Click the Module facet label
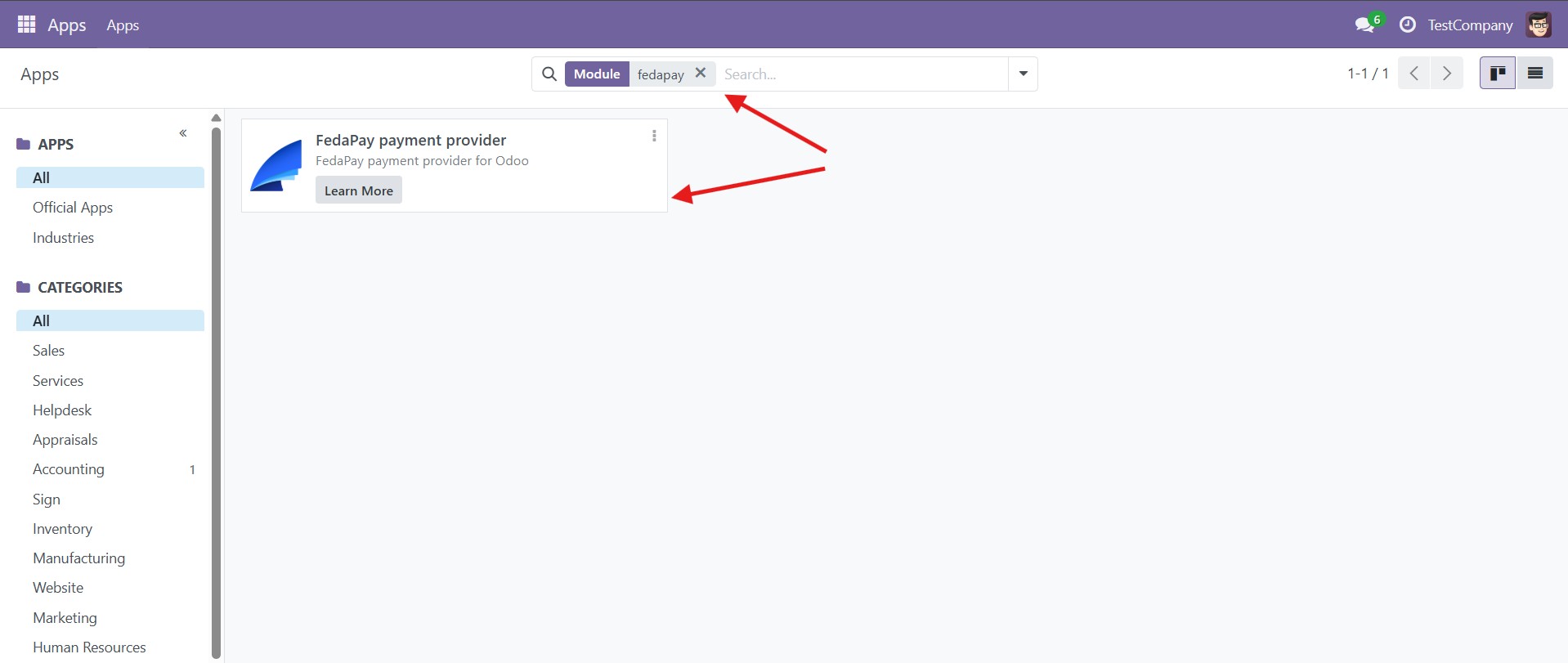 point(597,74)
